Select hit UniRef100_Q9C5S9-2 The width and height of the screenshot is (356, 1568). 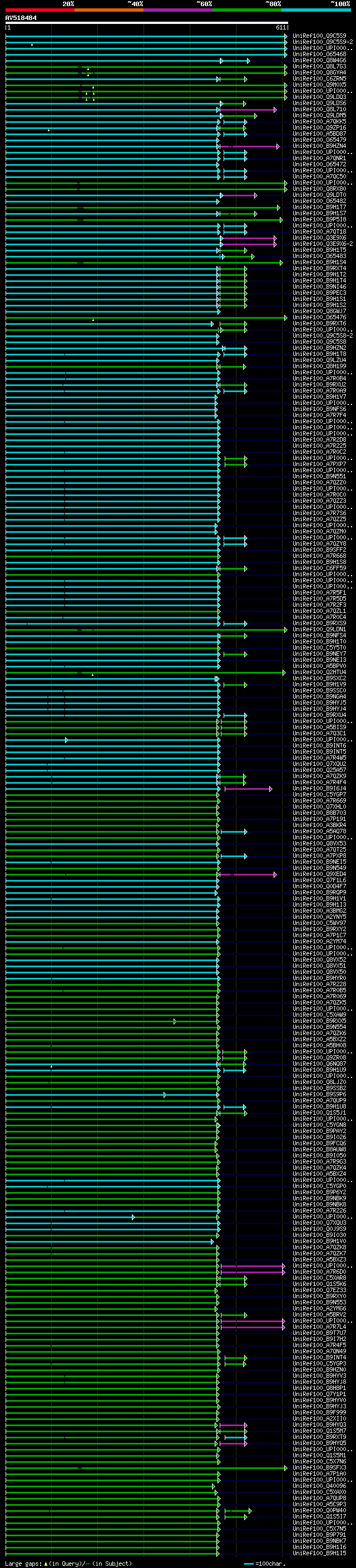323,42
